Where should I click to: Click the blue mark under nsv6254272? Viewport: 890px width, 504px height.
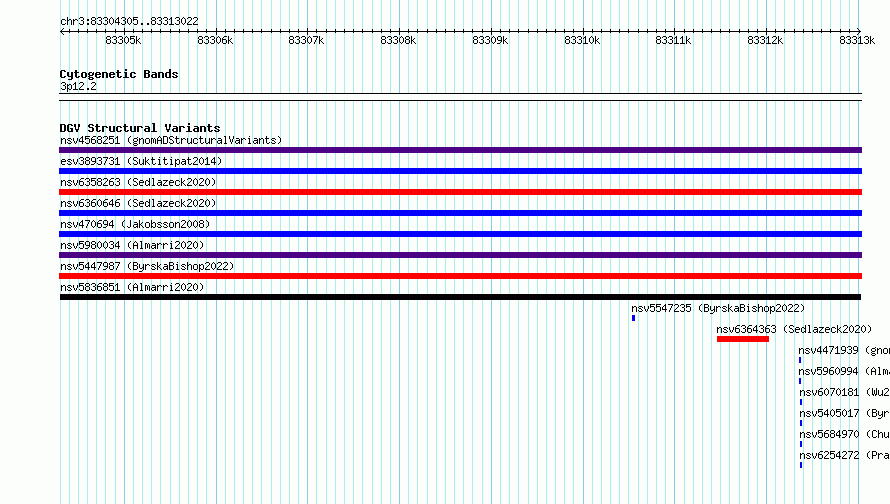(x=801, y=465)
